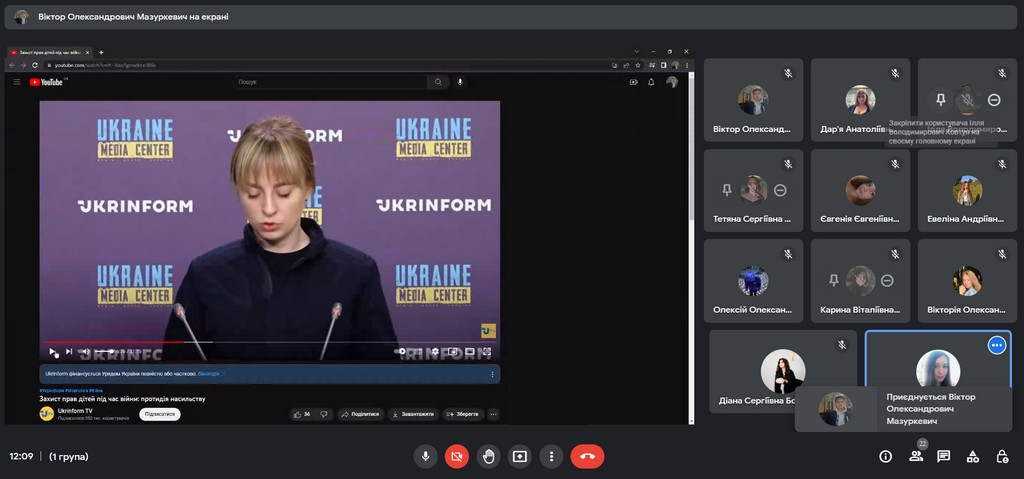Remove Карина Віталіївна from the call

[887, 281]
